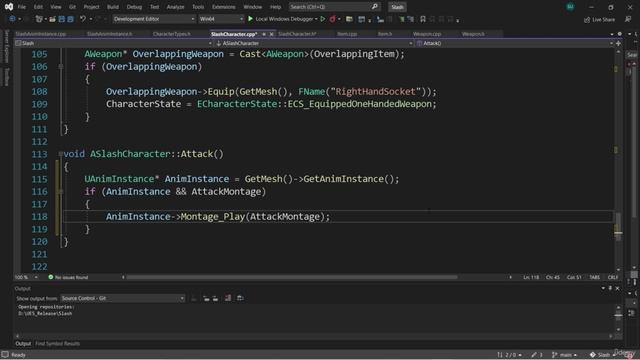Open the Edit menu
The image size is (640, 360).
38,7
